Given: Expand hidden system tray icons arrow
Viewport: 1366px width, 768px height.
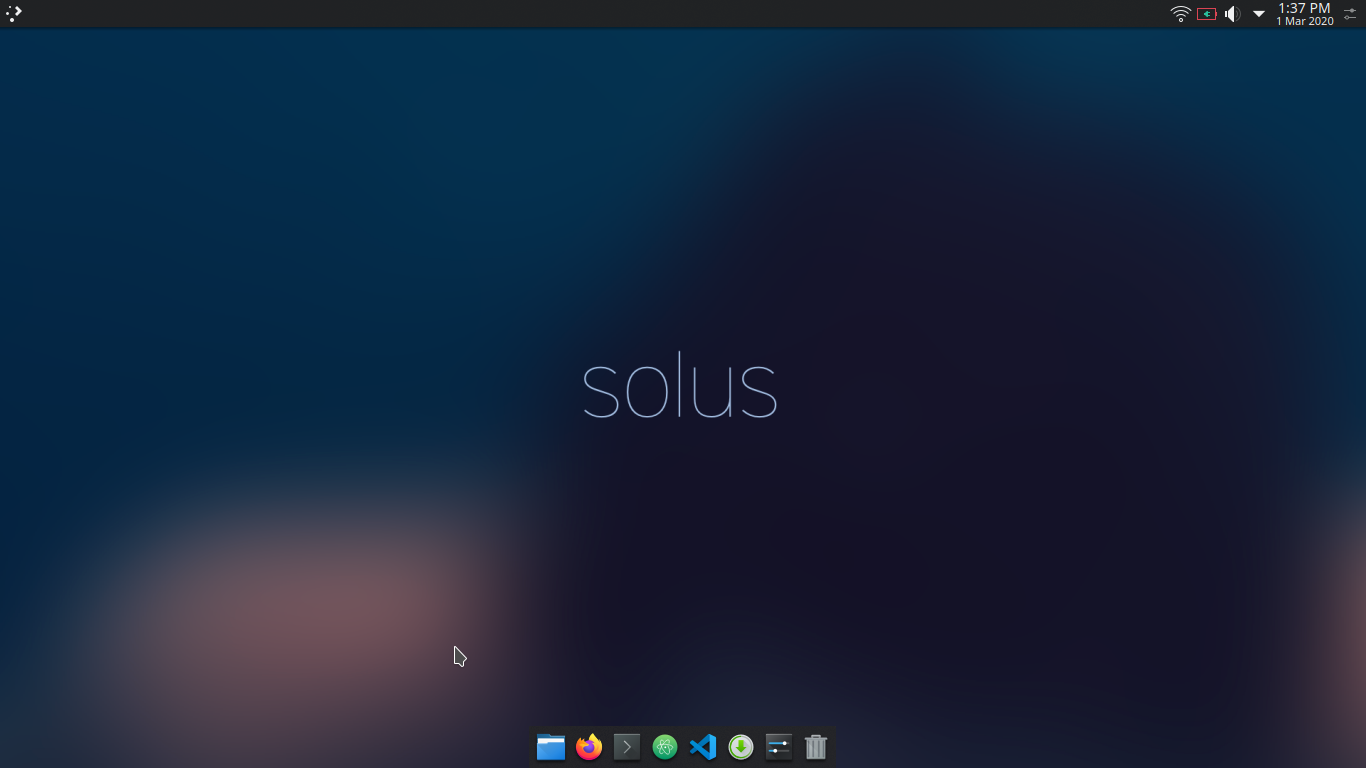Looking at the screenshot, I should click(x=1259, y=14).
